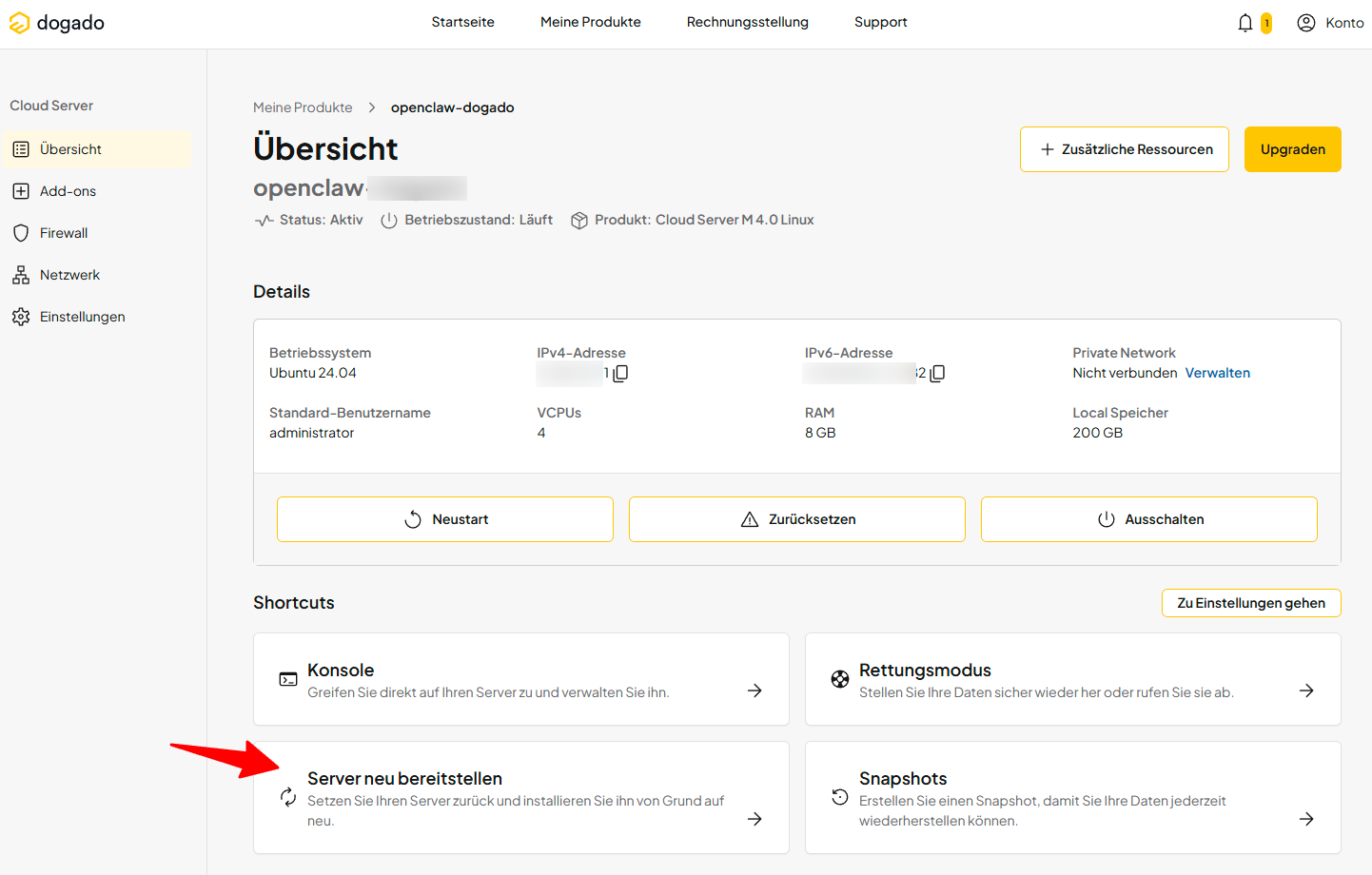1372x875 pixels.
Task: Open the Rettungsmodus shortcut arrow
Action: (1306, 690)
